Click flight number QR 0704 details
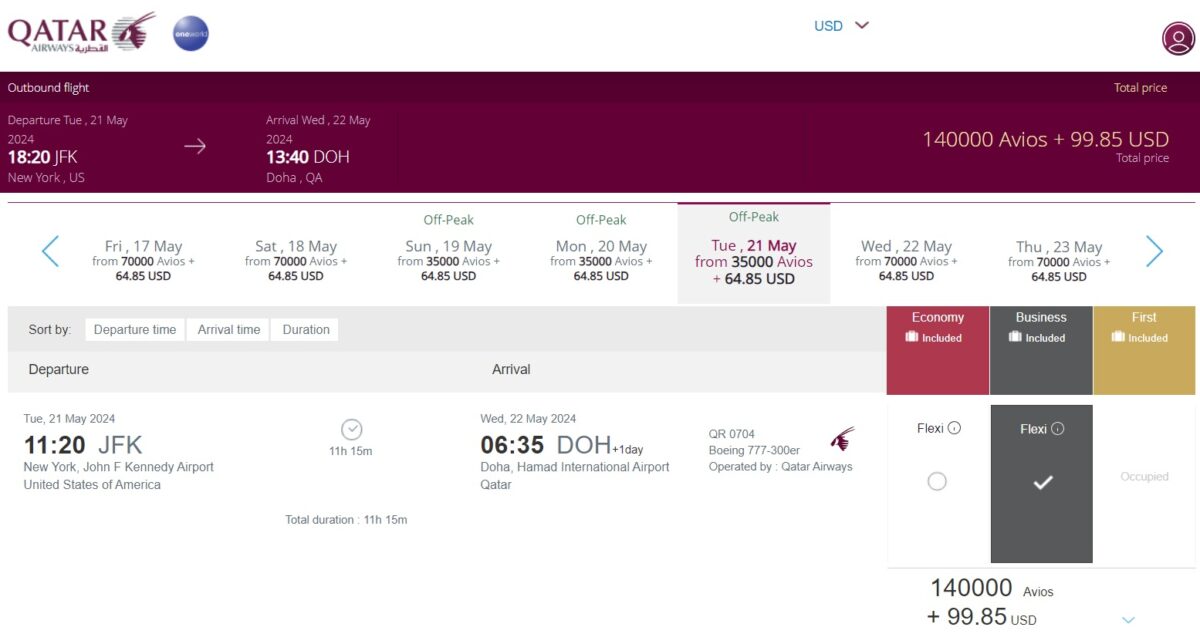This screenshot has height=634, width=1200. click(x=732, y=434)
